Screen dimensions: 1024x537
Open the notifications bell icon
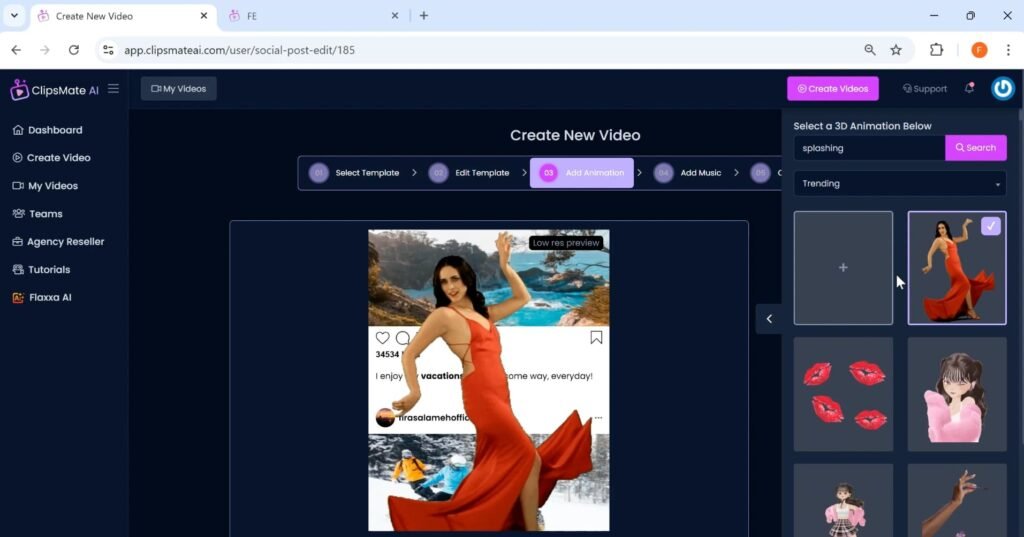969,88
